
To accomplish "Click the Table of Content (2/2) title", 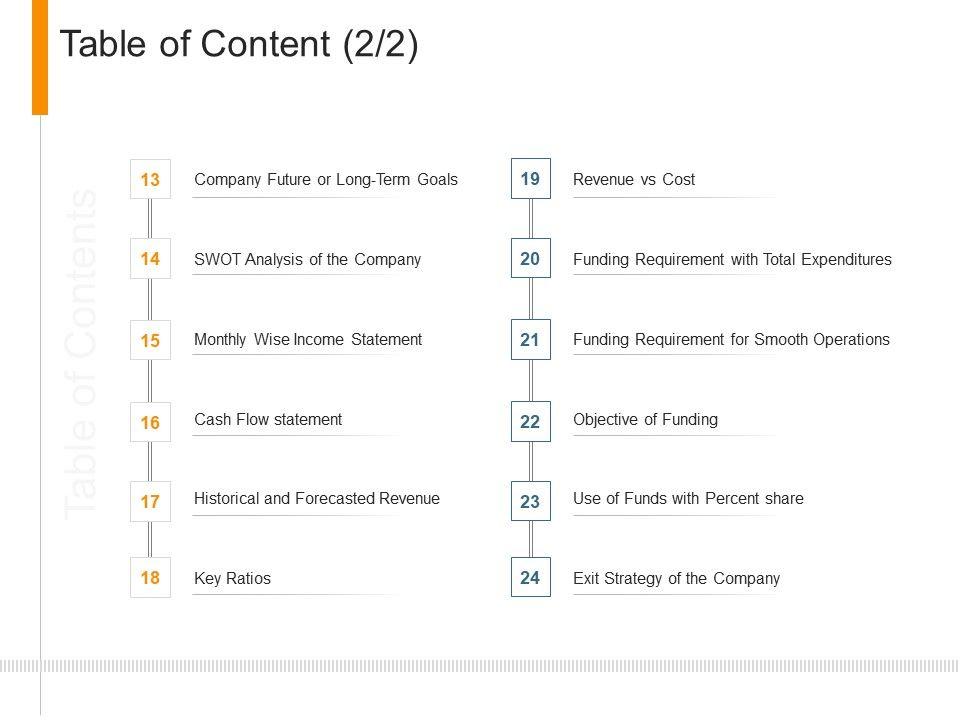I will click(239, 44).
